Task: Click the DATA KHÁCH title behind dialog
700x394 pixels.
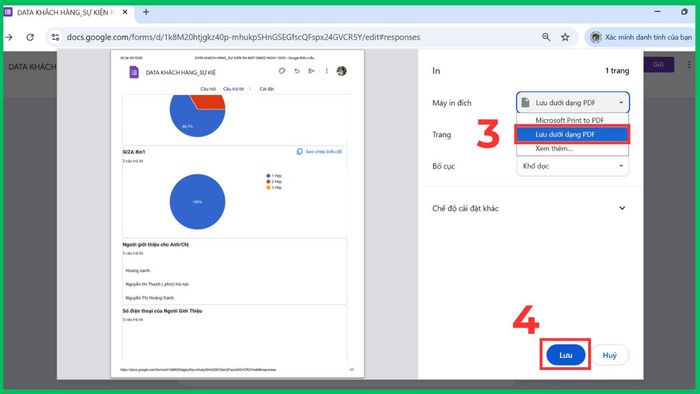Action: coord(32,67)
